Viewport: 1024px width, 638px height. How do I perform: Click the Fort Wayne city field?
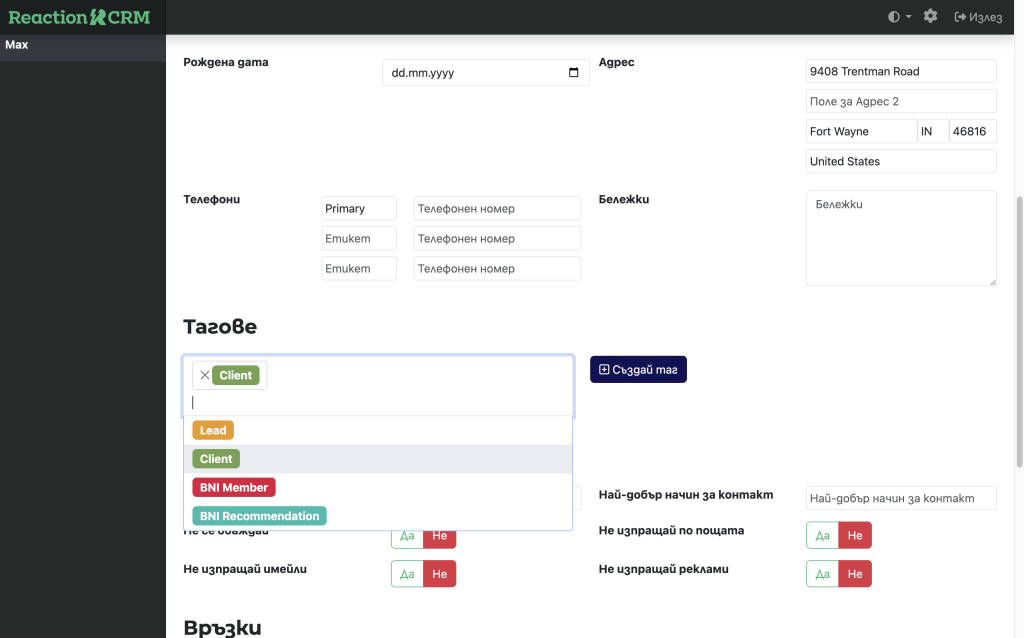[860, 131]
